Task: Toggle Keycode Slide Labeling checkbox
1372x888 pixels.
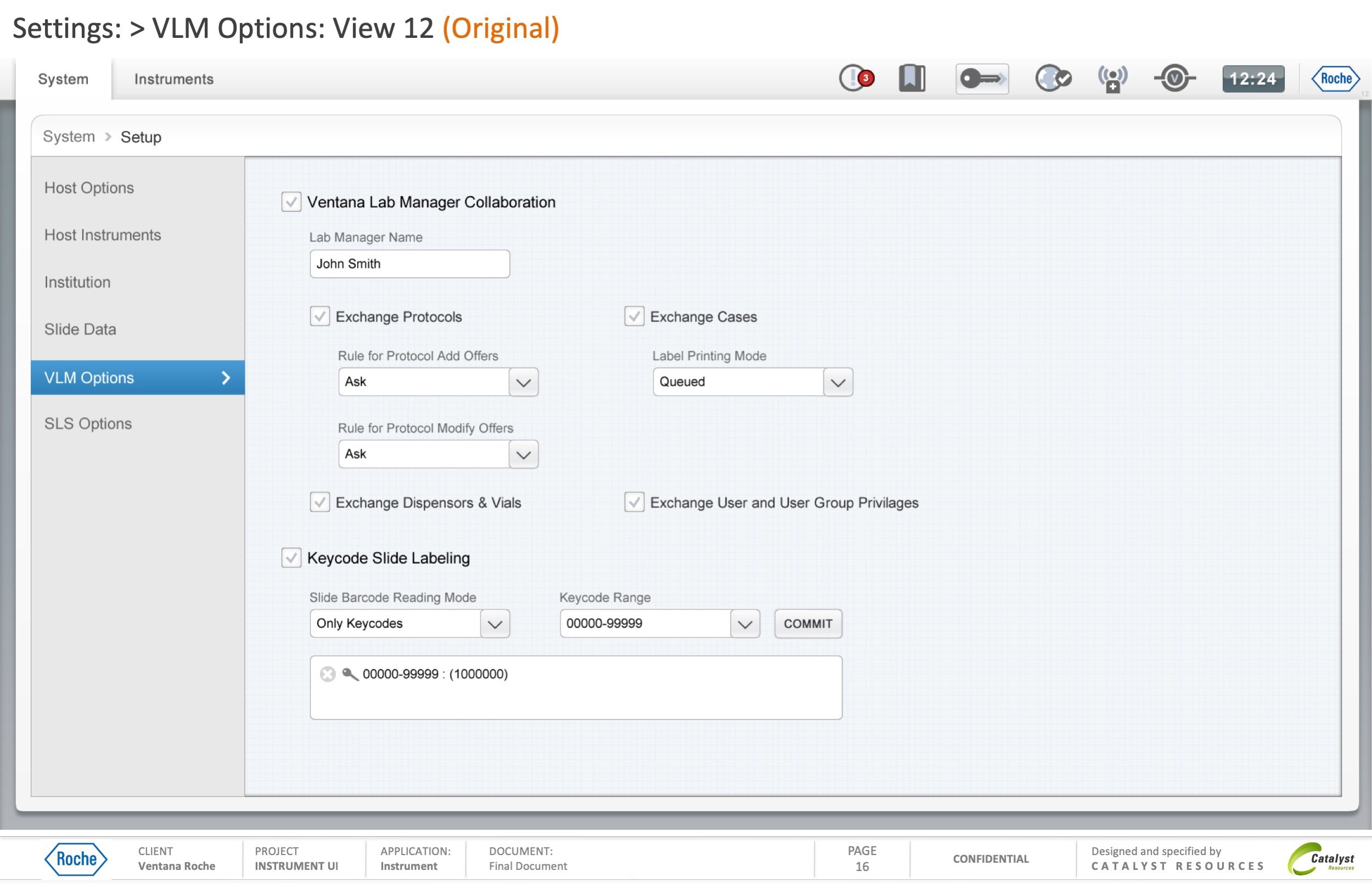Action: click(x=291, y=558)
